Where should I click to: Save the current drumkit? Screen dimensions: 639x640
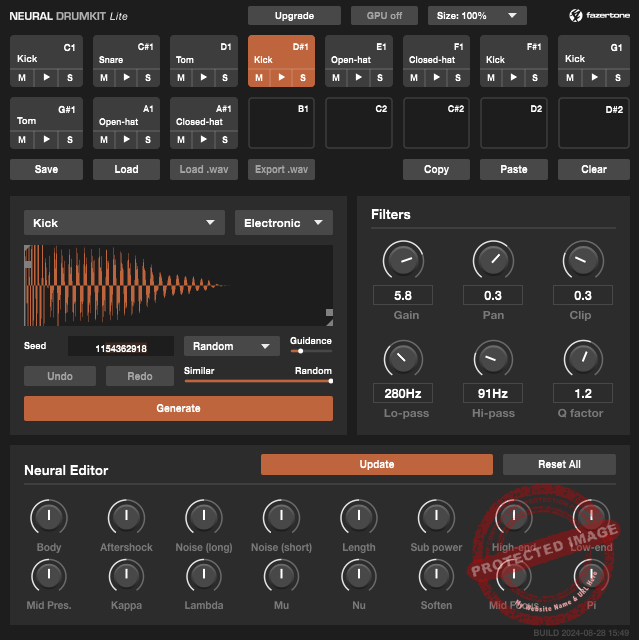[47, 169]
